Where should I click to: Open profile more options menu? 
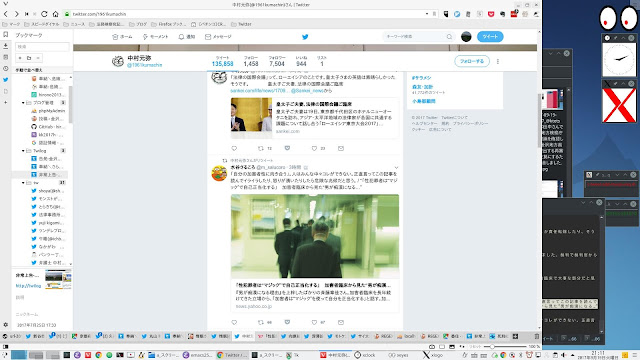498,61
